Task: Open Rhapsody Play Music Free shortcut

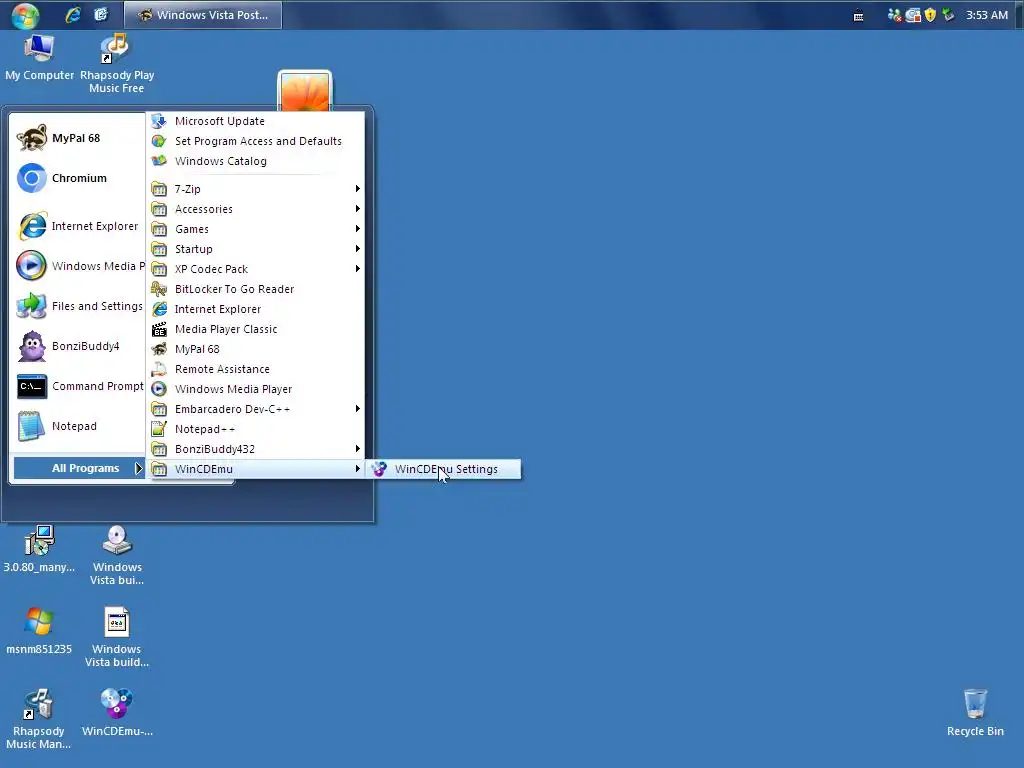Action: pos(117,63)
